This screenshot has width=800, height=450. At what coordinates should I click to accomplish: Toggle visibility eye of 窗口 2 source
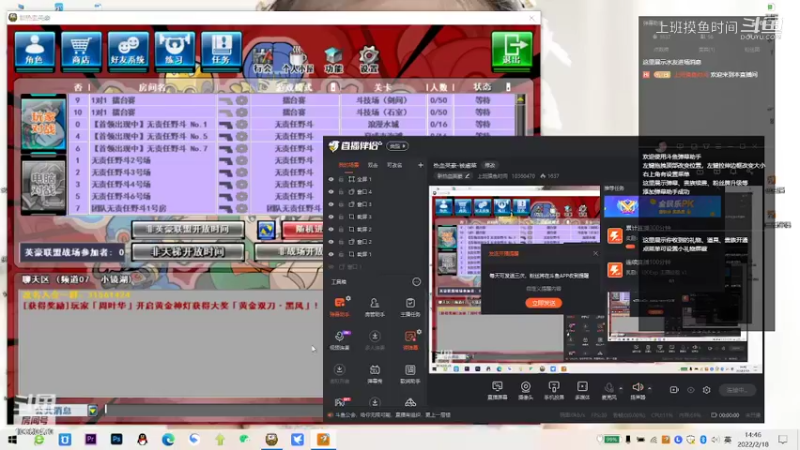(x=331, y=242)
